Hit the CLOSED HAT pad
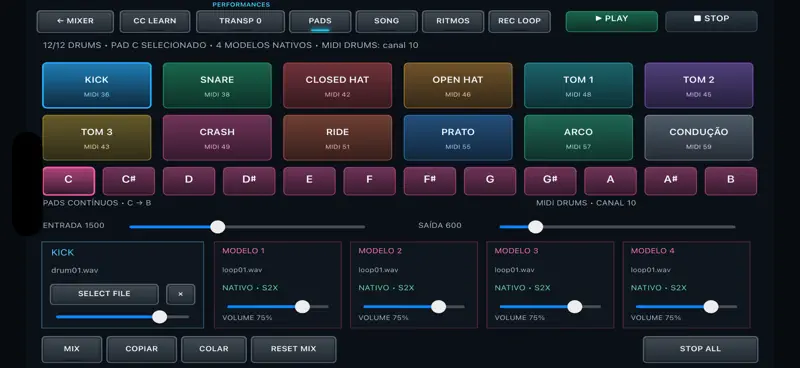The height and width of the screenshot is (368, 800). click(x=338, y=85)
